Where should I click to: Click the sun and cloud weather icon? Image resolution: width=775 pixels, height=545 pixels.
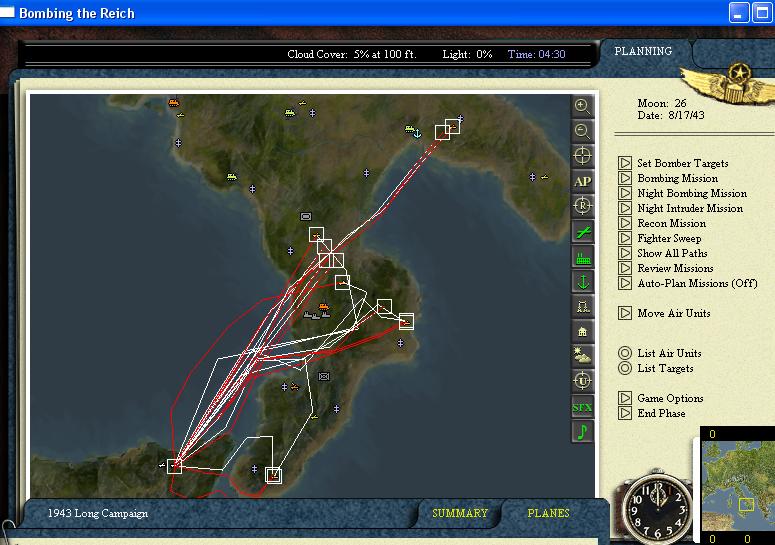582,356
